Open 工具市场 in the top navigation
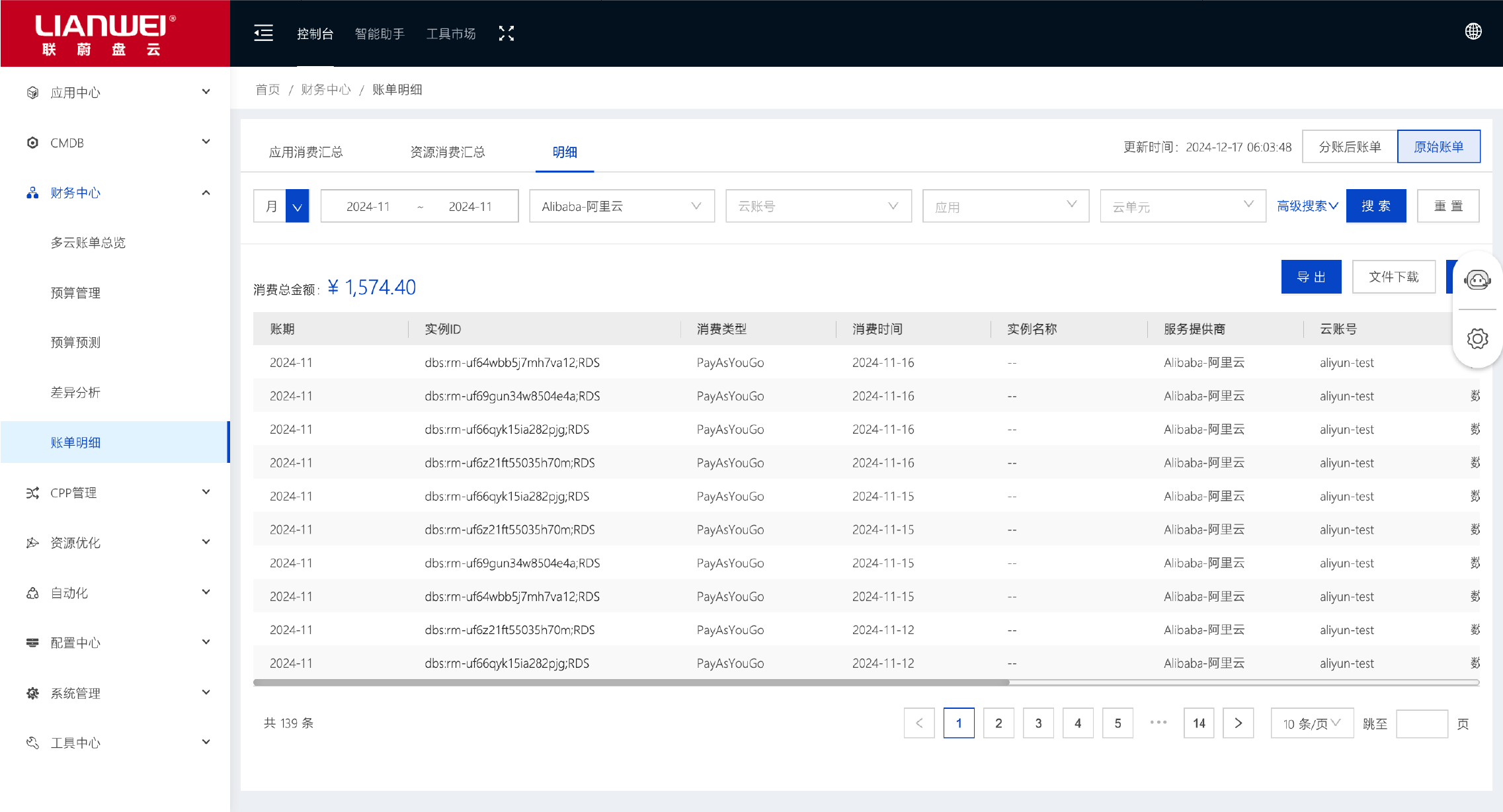Screen dimensions: 1503x812 click(x=451, y=34)
